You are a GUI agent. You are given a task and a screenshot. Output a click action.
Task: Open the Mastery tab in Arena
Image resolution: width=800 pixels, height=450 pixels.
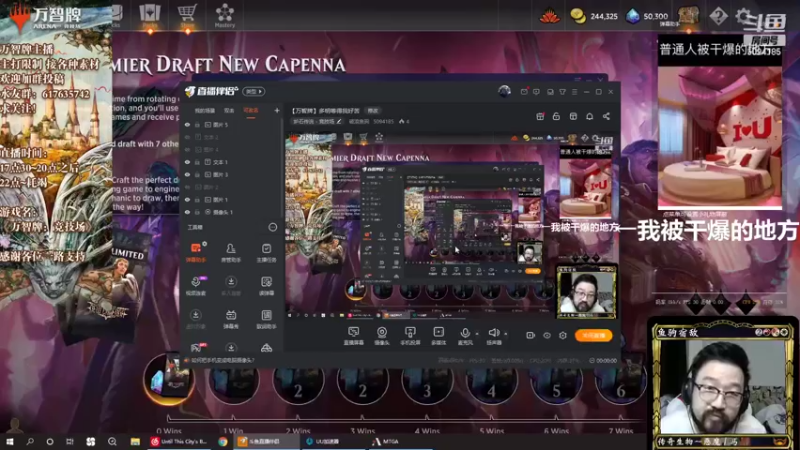tap(224, 16)
